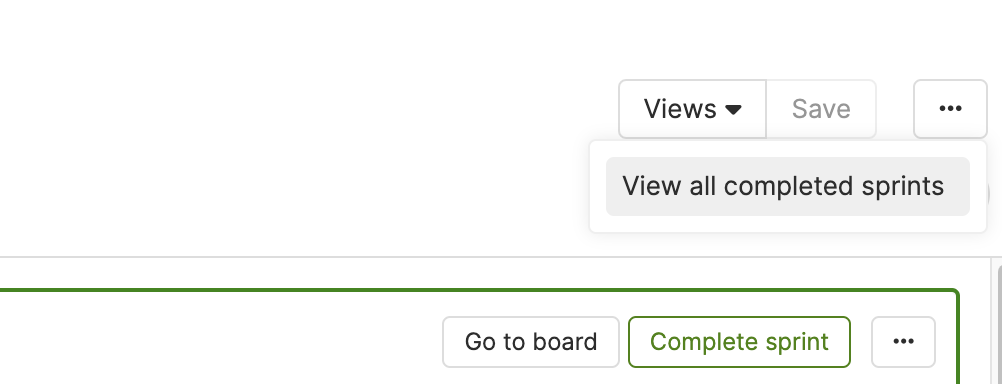Toggle the Views menu open state

click(x=693, y=109)
